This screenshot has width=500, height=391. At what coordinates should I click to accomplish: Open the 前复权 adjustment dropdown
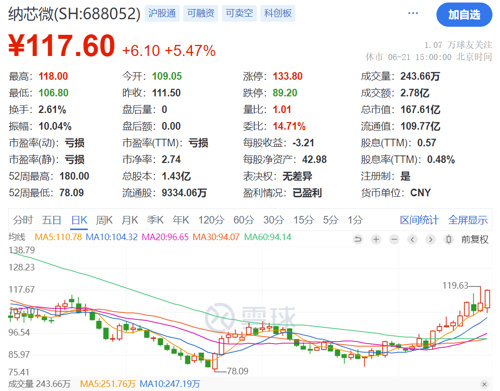tap(475, 239)
